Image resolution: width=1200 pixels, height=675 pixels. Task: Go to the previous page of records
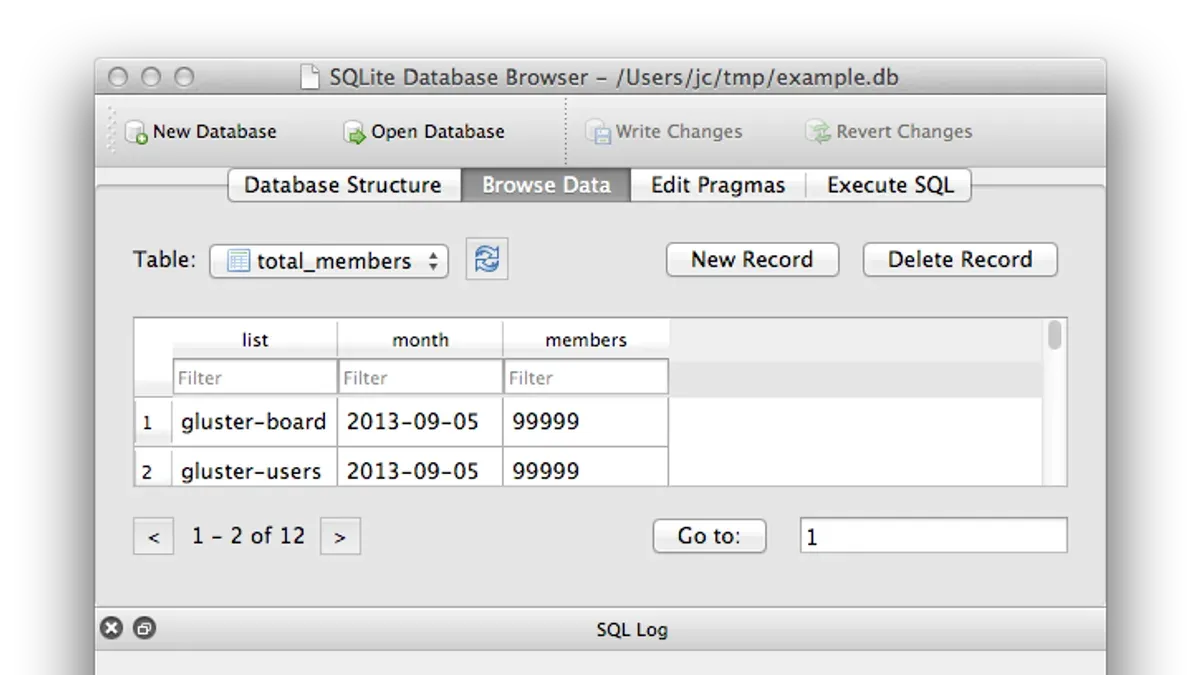[x=153, y=536]
